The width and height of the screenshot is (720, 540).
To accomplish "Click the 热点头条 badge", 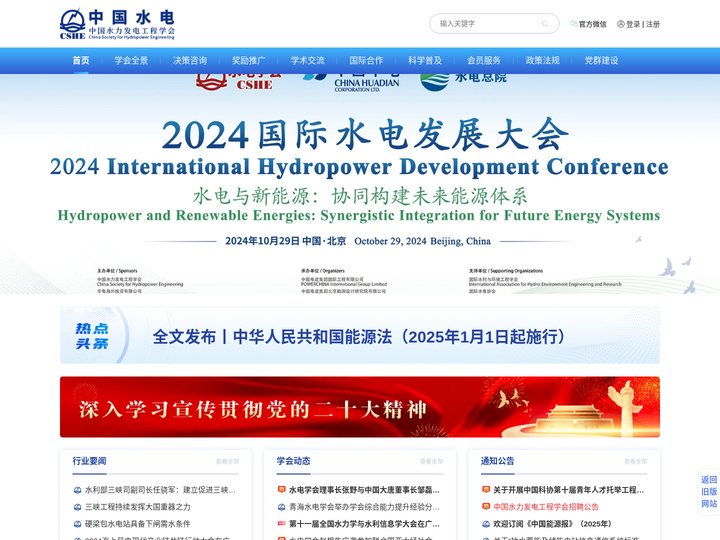I will pos(92,336).
